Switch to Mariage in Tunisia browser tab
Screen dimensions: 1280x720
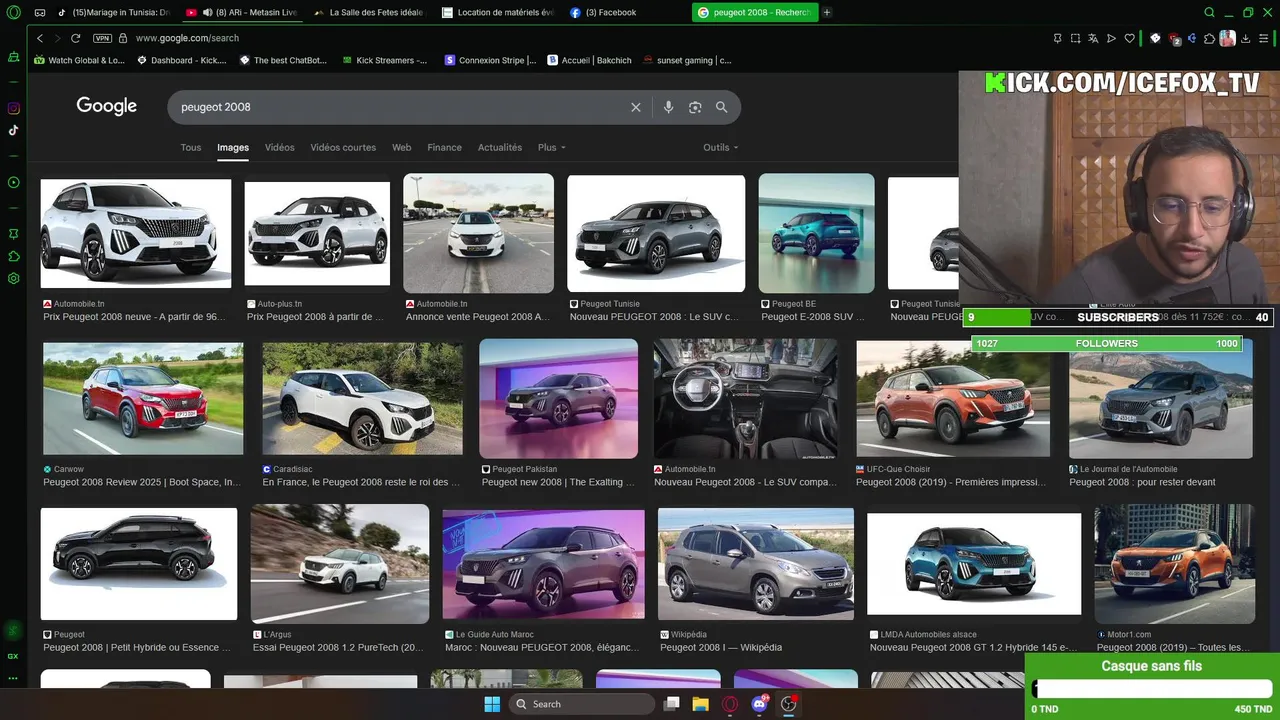[x=114, y=13]
